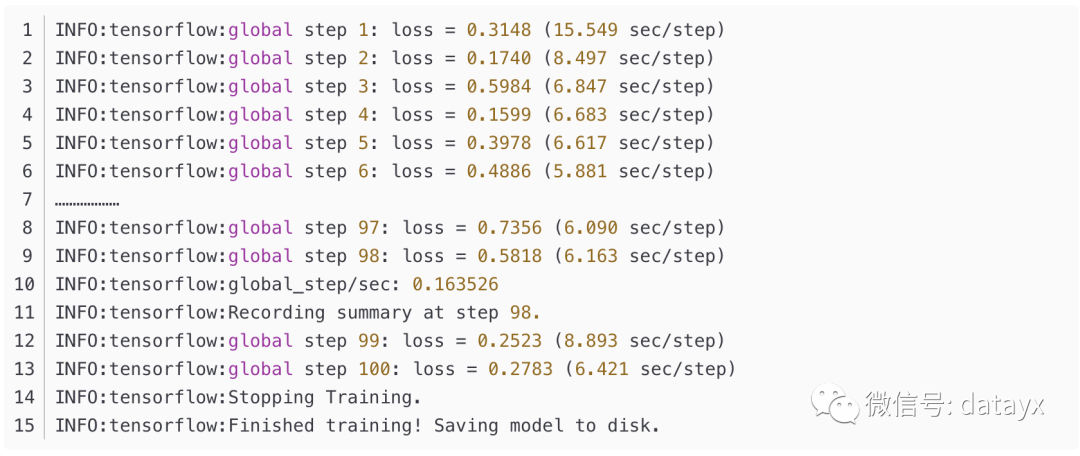
Task: Click loss value 0.1740 on step 2
Action: (x=499, y=58)
